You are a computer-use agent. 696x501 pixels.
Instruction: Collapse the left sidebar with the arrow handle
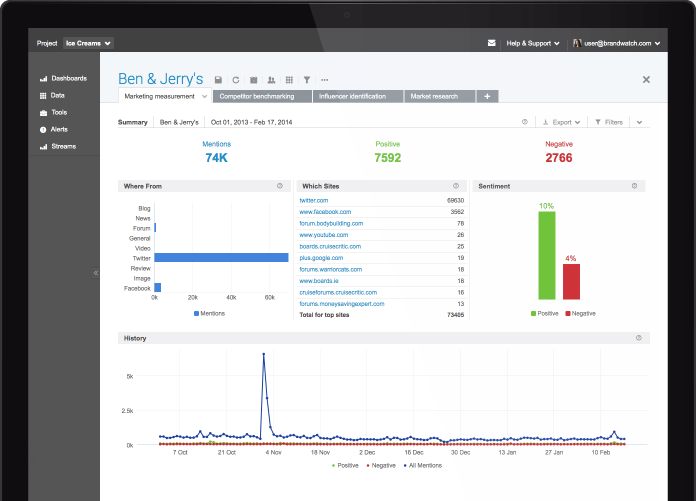(x=95, y=273)
